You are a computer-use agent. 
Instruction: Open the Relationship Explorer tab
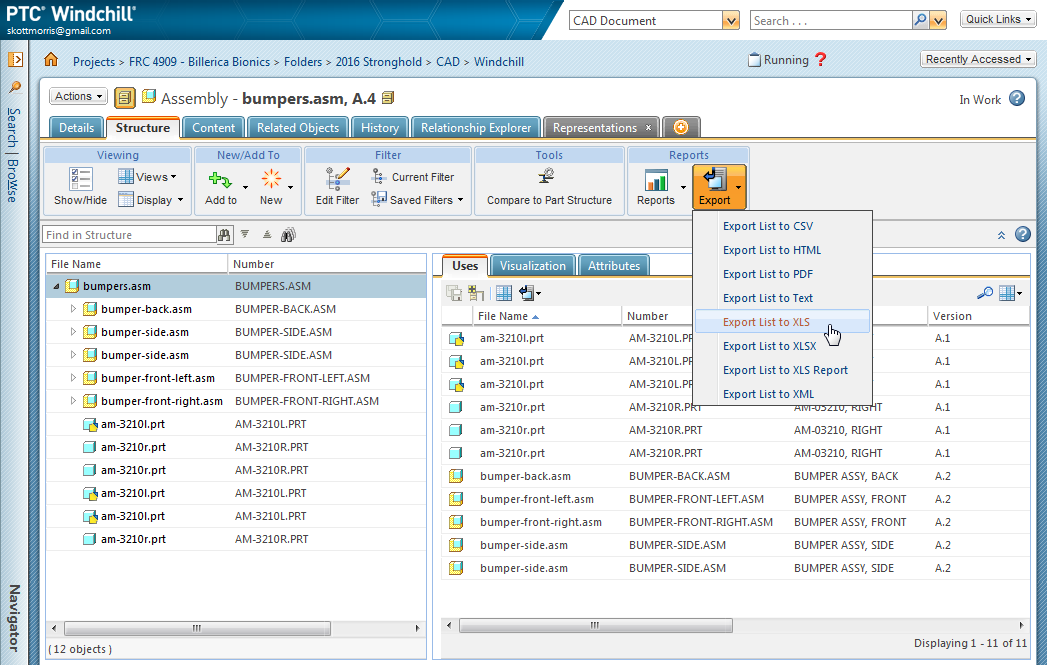click(x=476, y=128)
